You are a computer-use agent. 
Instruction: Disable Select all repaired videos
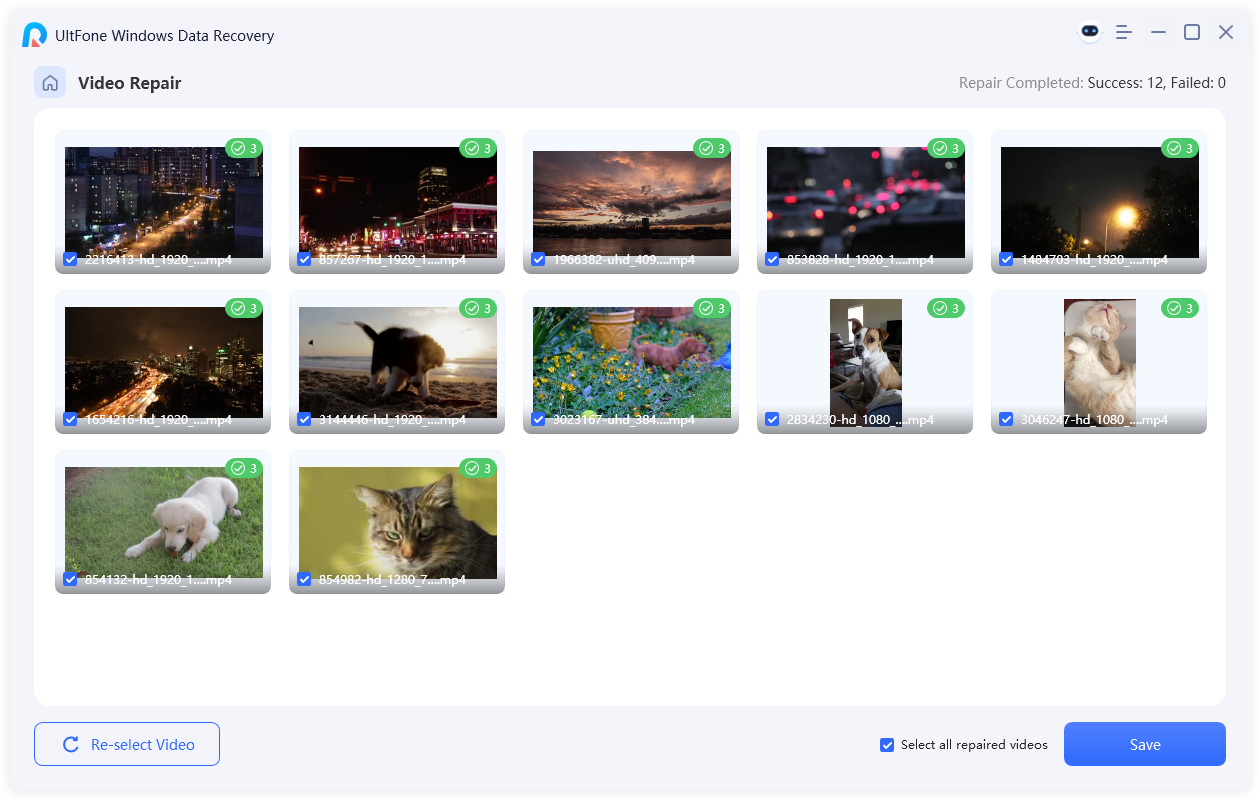click(x=886, y=744)
